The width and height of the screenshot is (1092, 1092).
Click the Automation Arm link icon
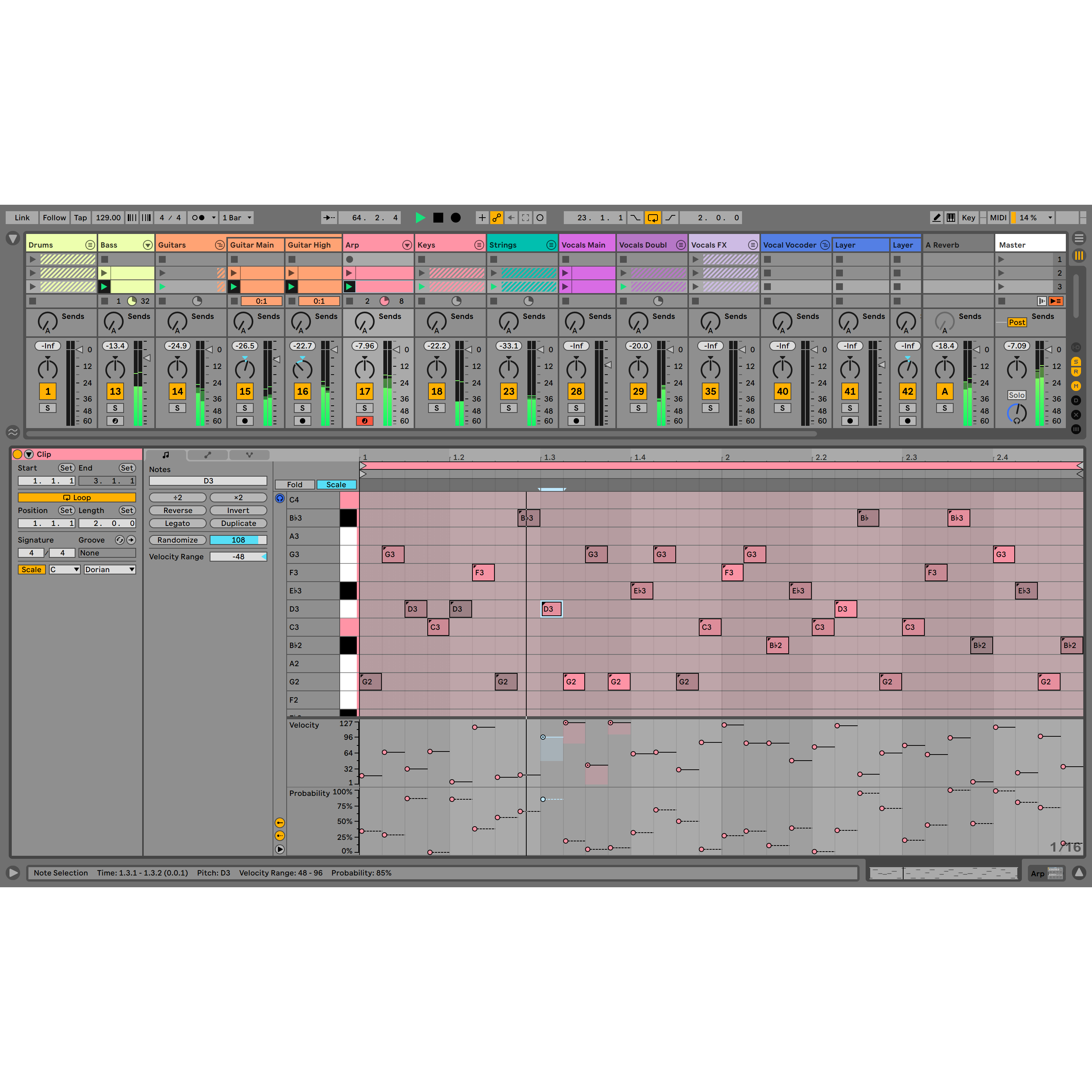(496, 218)
